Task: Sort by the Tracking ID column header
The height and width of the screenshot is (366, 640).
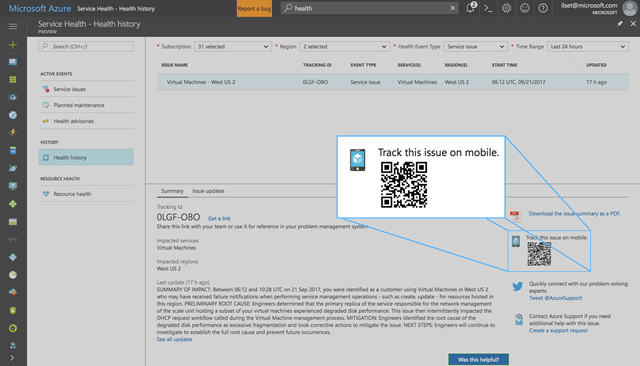Action: 317,65
